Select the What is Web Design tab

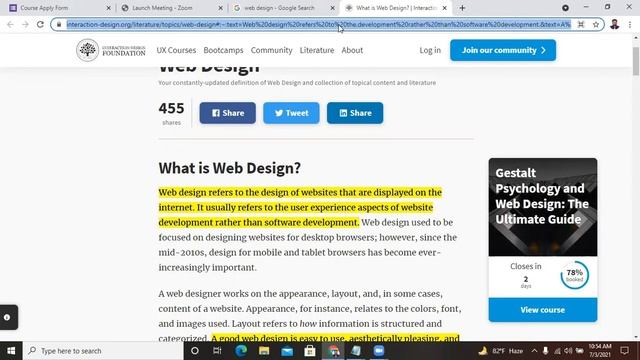(395, 8)
